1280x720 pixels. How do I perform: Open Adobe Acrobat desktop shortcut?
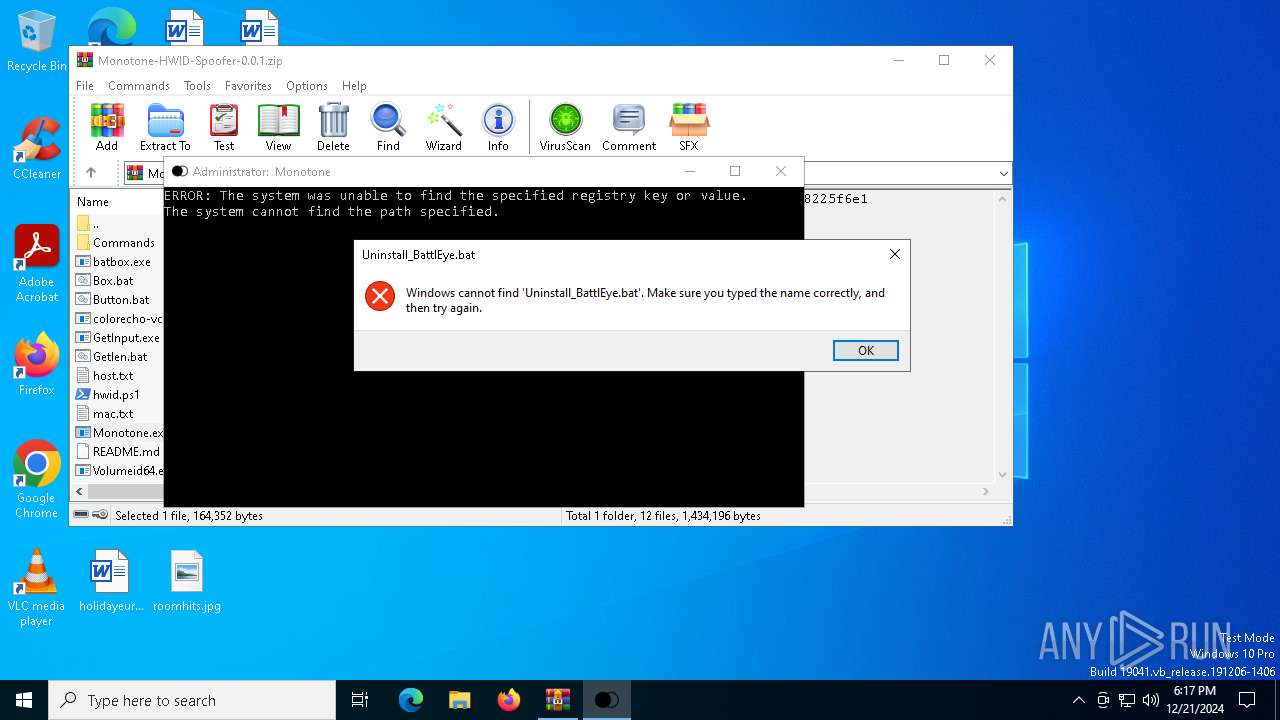pos(37,264)
